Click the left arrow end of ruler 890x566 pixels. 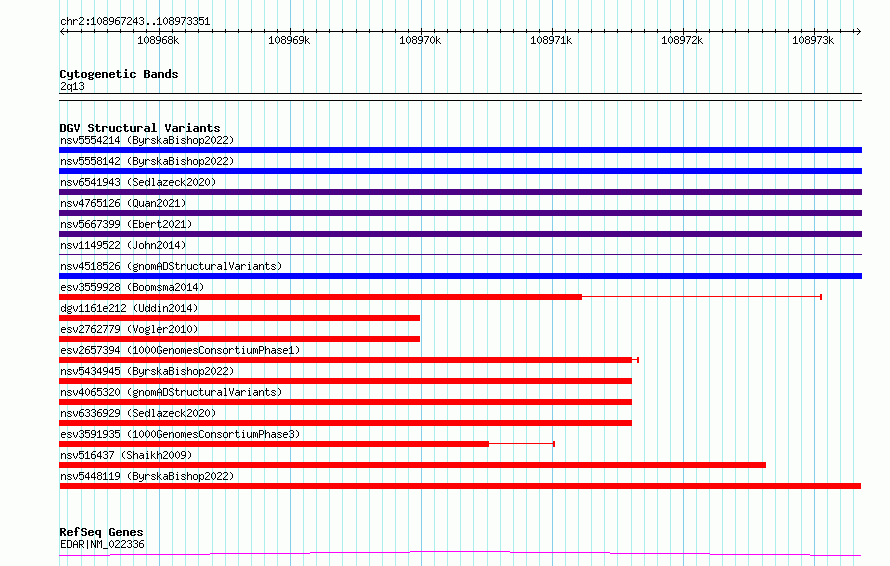pyautogui.click(x=62, y=32)
